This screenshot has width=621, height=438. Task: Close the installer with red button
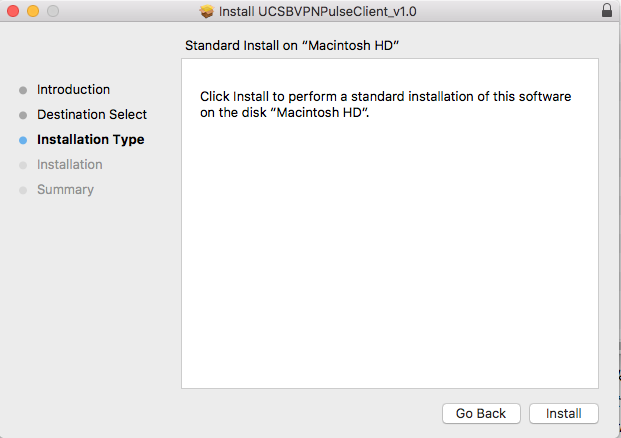13,11
